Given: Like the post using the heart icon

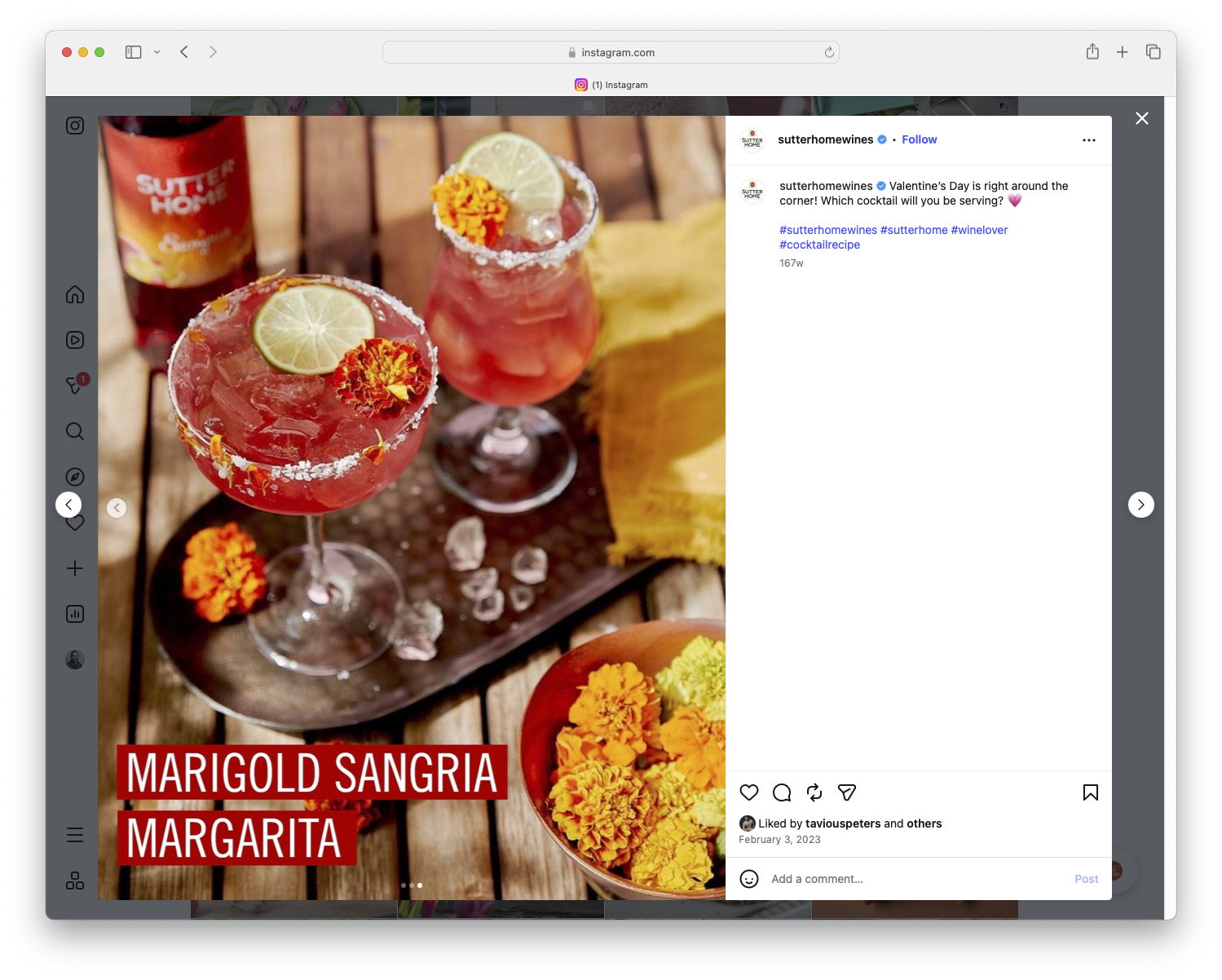Looking at the screenshot, I should click(x=748, y=792).
